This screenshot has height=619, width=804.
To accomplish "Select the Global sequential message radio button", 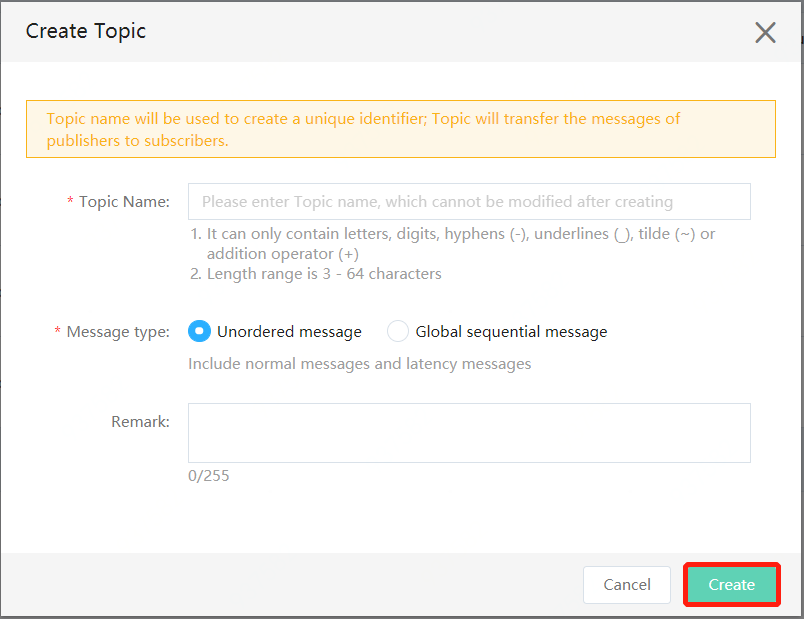I will [x=398, y=331].
